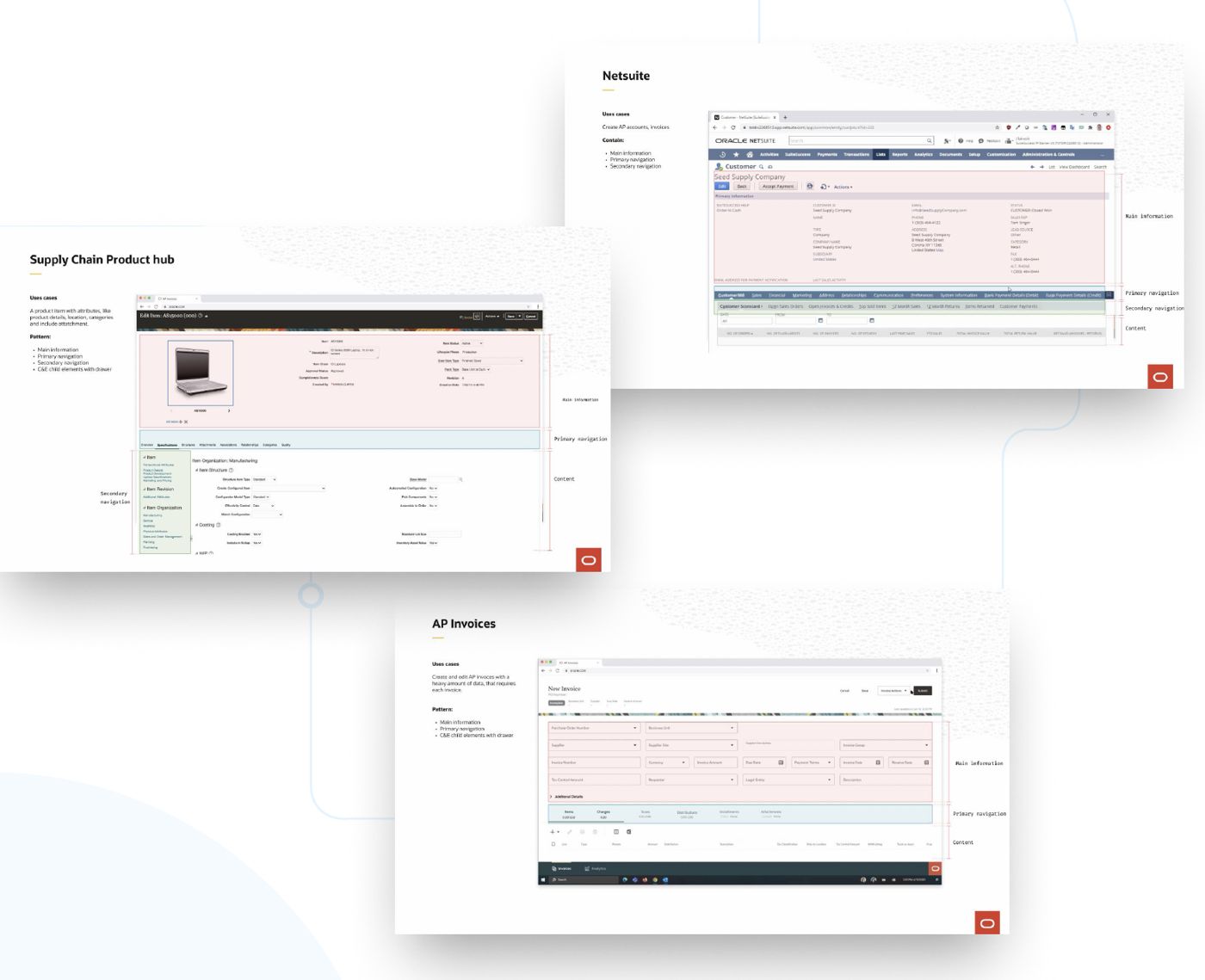Open the Lists menu in NetSuite
The width and height of the screenshot is (1205, 980).
coord(881,155)
